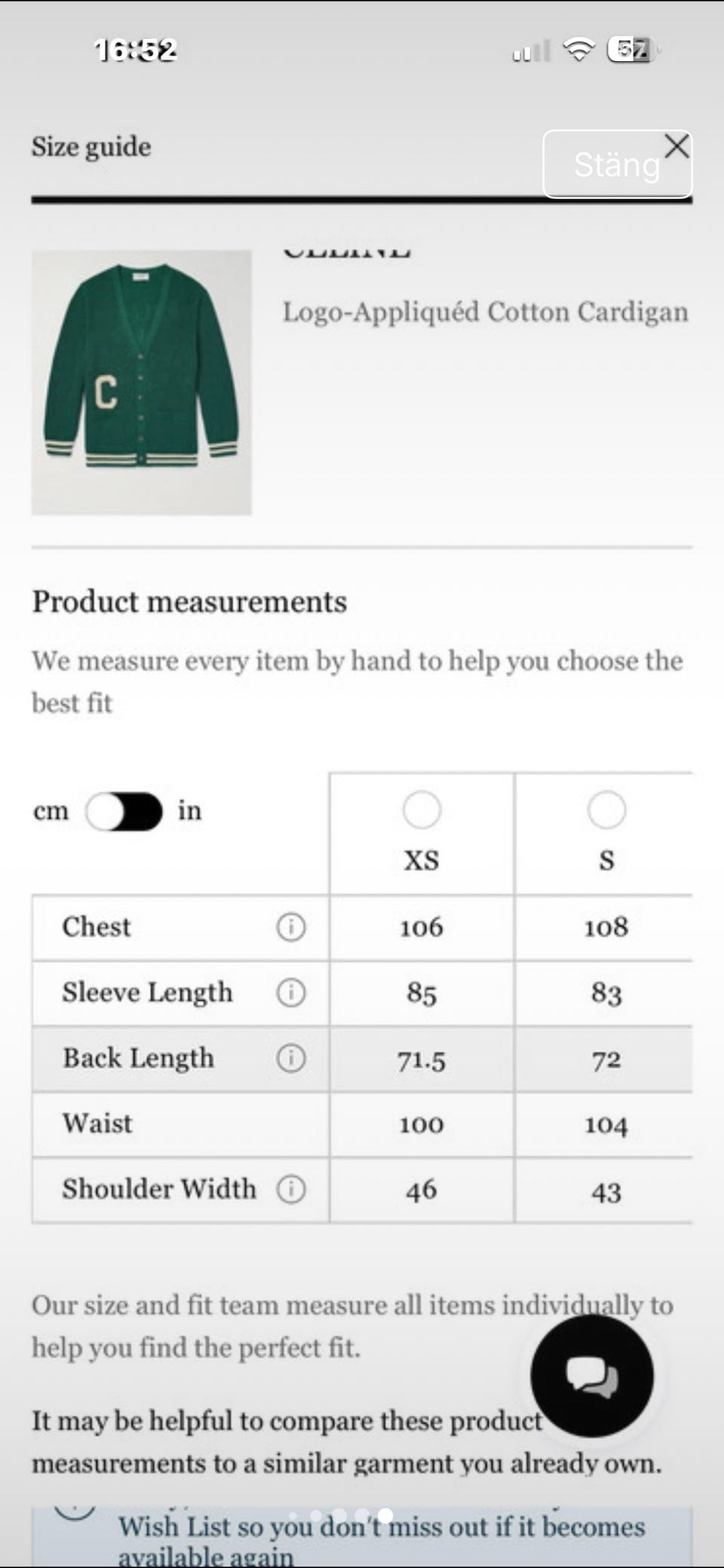Select the XS size radio button
The width and height of the screenshot is (724, 1568).
[x=422, y=810]
